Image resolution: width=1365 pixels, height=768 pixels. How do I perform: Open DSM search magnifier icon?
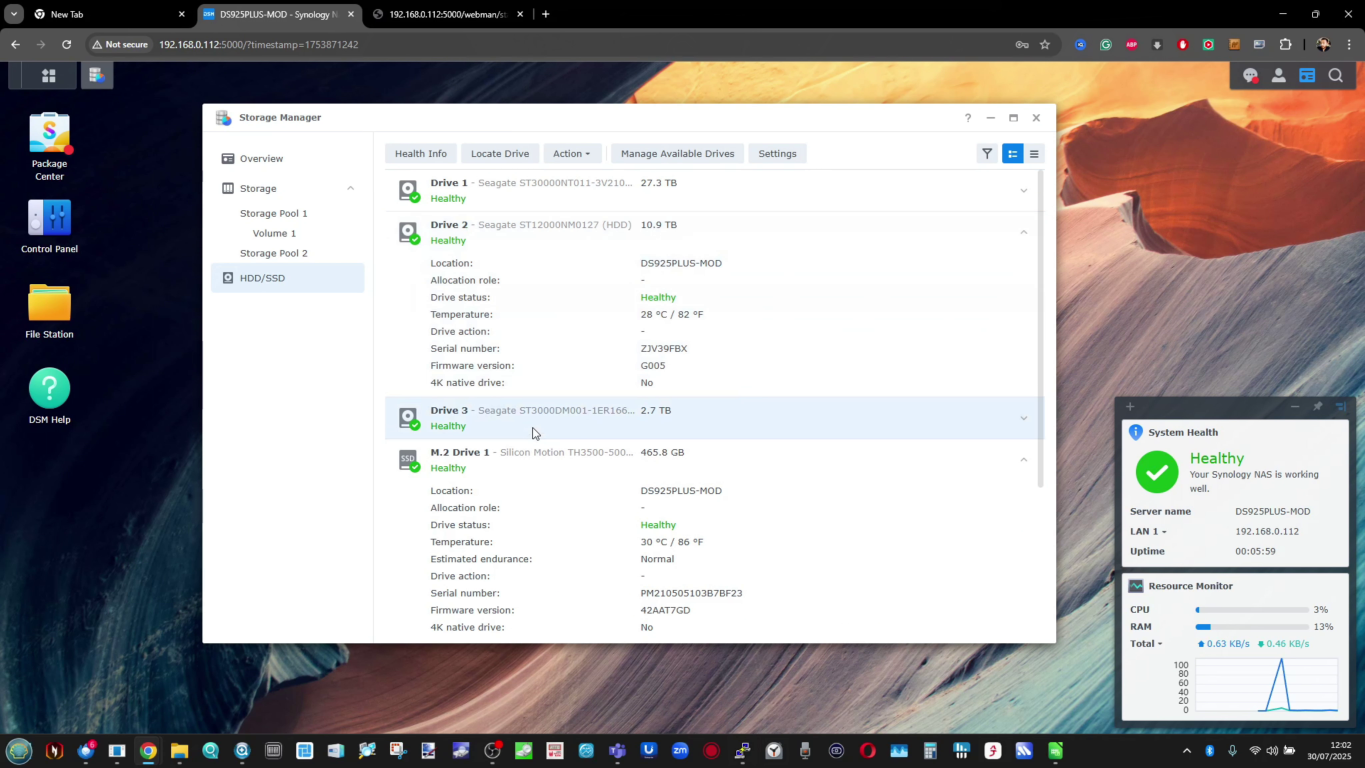coord(1335,75)
